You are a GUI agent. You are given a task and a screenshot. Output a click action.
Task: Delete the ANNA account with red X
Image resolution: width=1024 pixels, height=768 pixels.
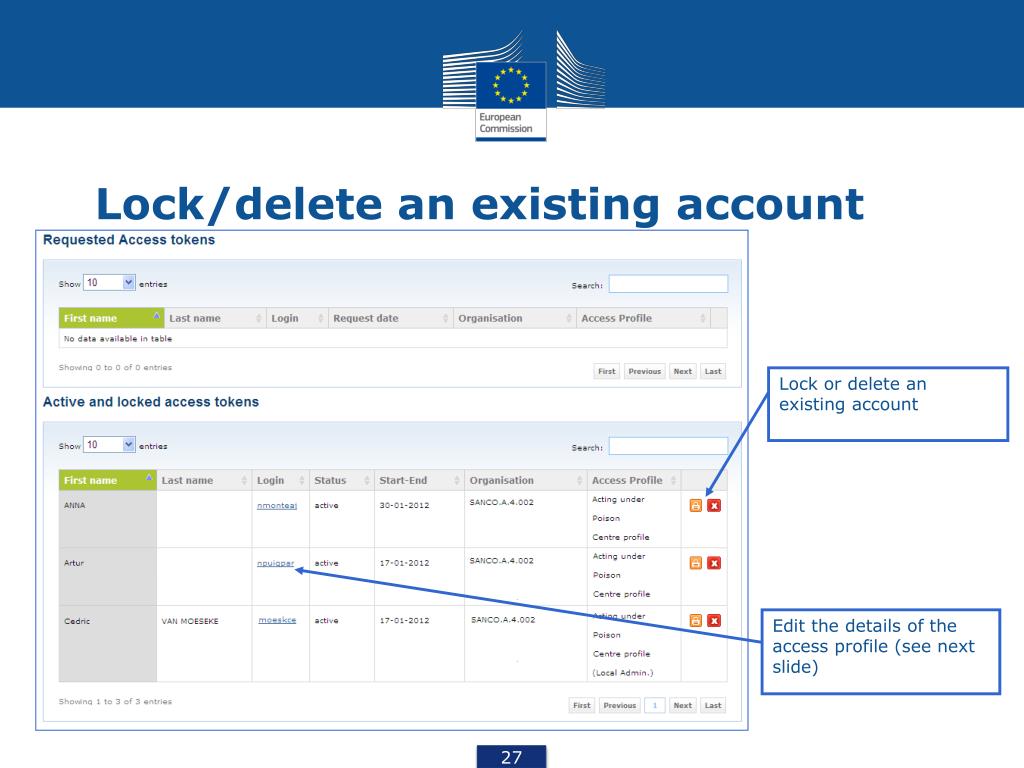[x=714, y=505]
